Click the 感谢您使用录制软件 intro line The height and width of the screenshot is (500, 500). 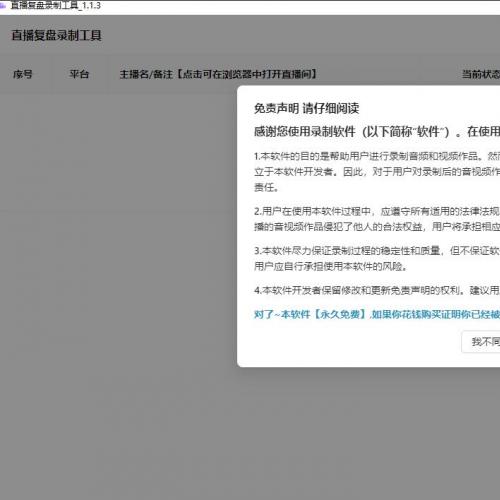(377, 132)
